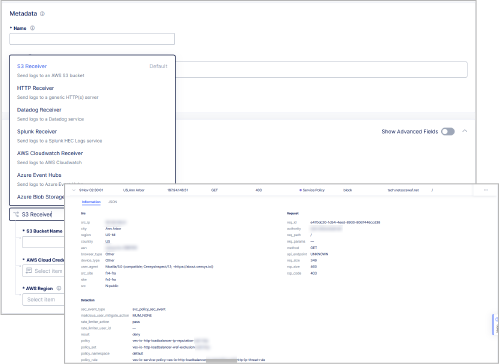
Task: Toggle Show Advanced Fields switch
Action: tap(448, 131)
